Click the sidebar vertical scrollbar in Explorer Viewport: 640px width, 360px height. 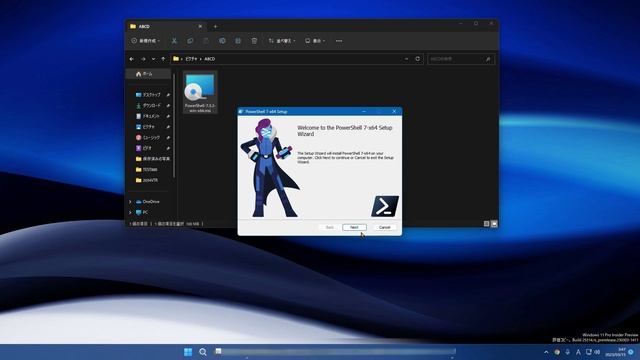(174, 126)
